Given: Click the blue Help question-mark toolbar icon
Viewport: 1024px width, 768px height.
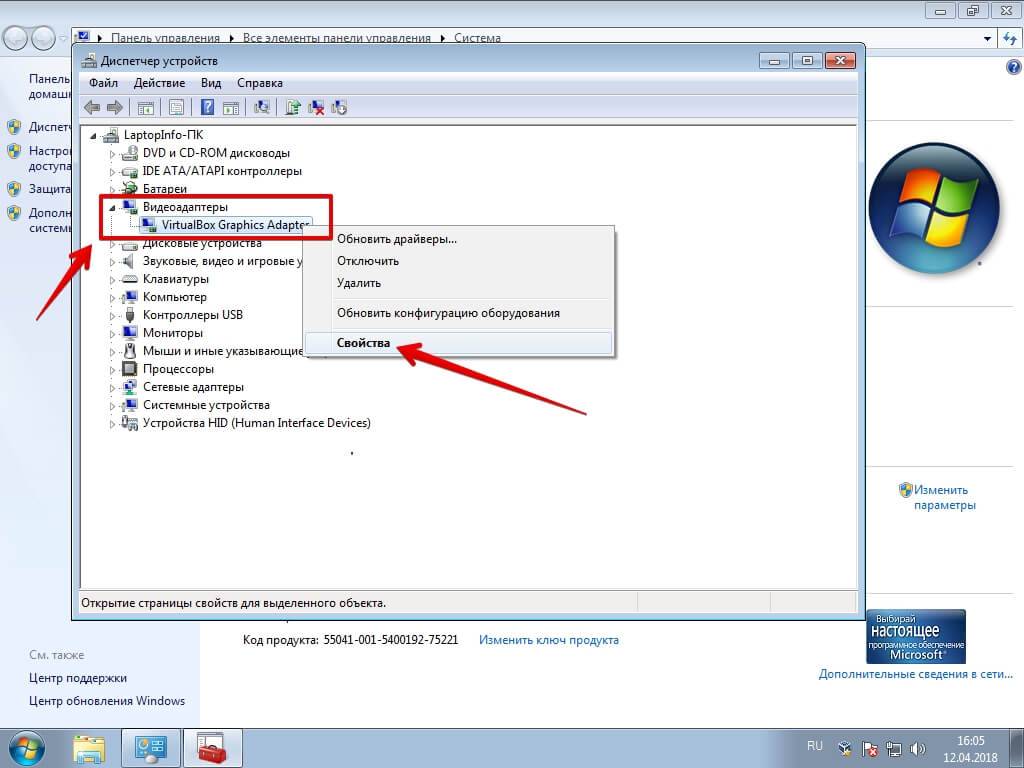Looking at the screenshot, I should (207, 107).
